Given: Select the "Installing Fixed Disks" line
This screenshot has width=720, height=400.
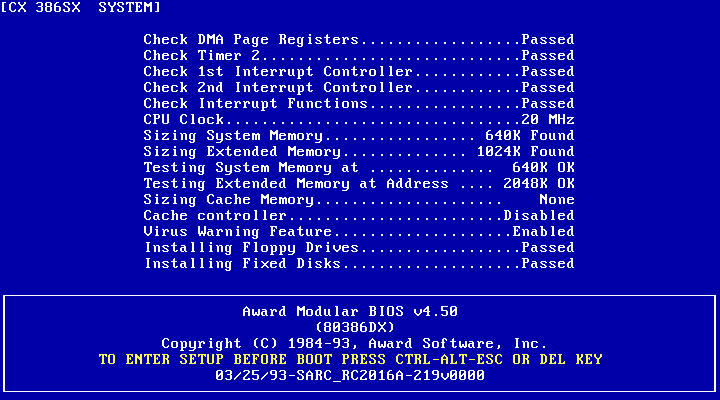Looking at the screenshot, I should coord(359,264).
